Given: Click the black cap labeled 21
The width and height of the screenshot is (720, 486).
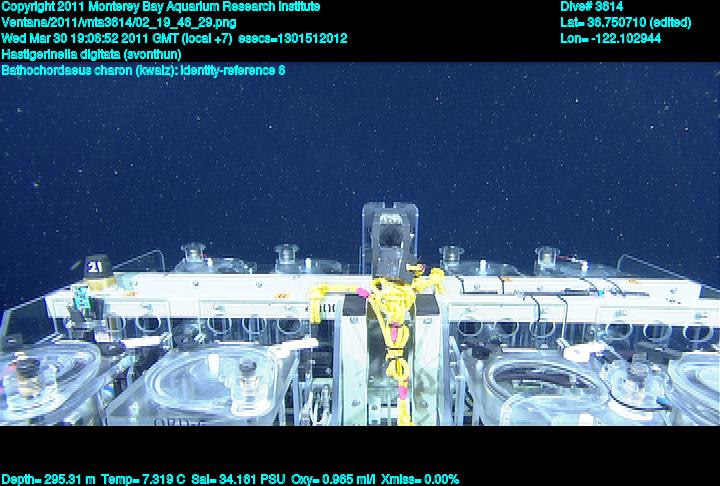Looking at the screenshot, I should coord(96,266).
